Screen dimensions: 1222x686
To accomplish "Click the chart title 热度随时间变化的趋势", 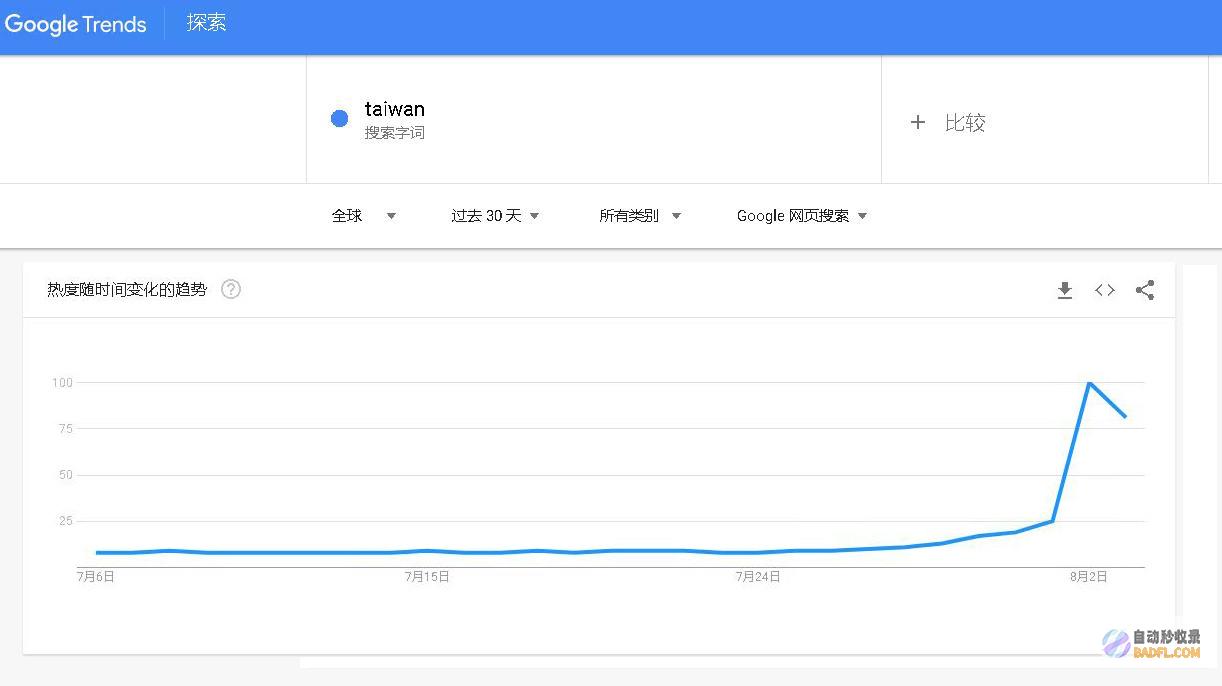I will [x=127, y=289].
